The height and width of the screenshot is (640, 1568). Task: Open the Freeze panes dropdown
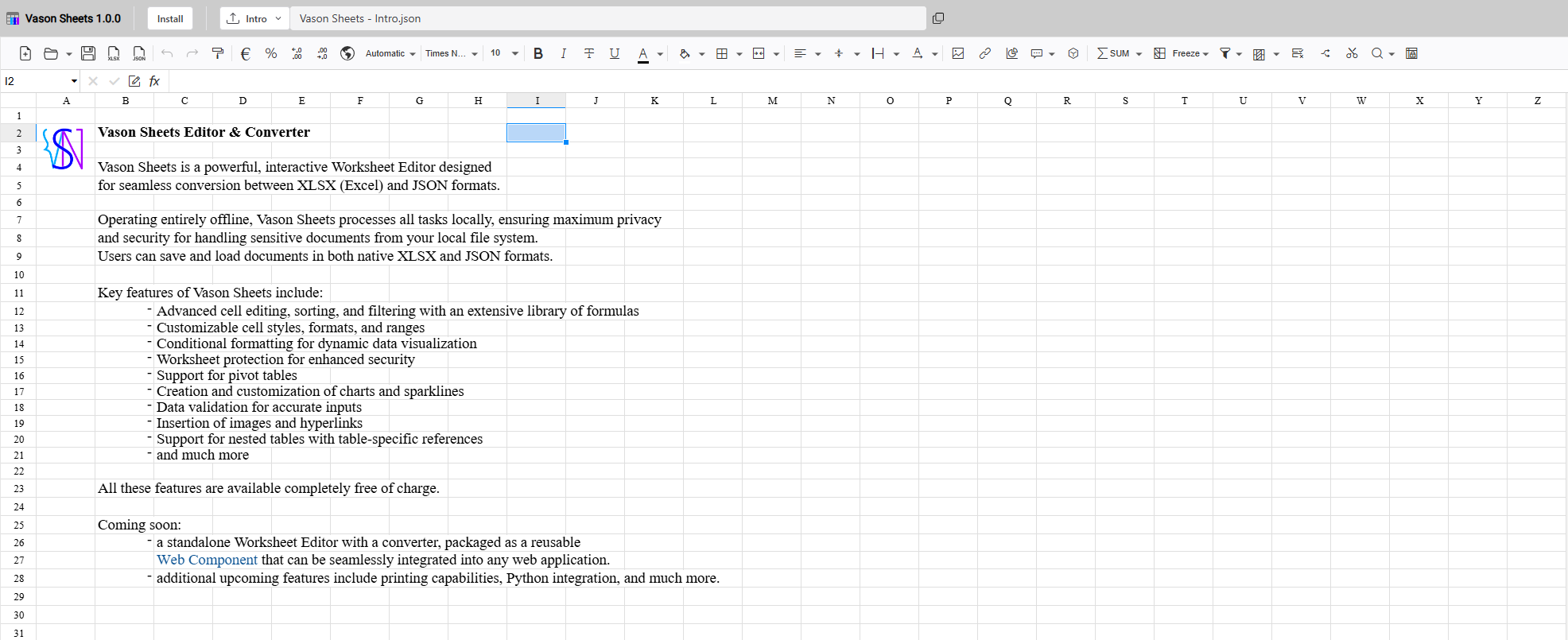tap(1182, 53)
